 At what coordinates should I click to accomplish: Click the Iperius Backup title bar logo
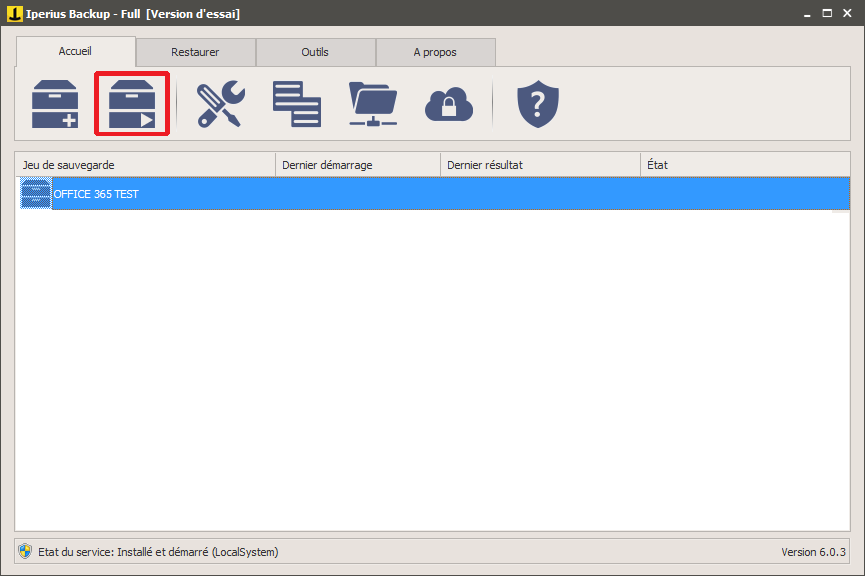coord(14,13)
